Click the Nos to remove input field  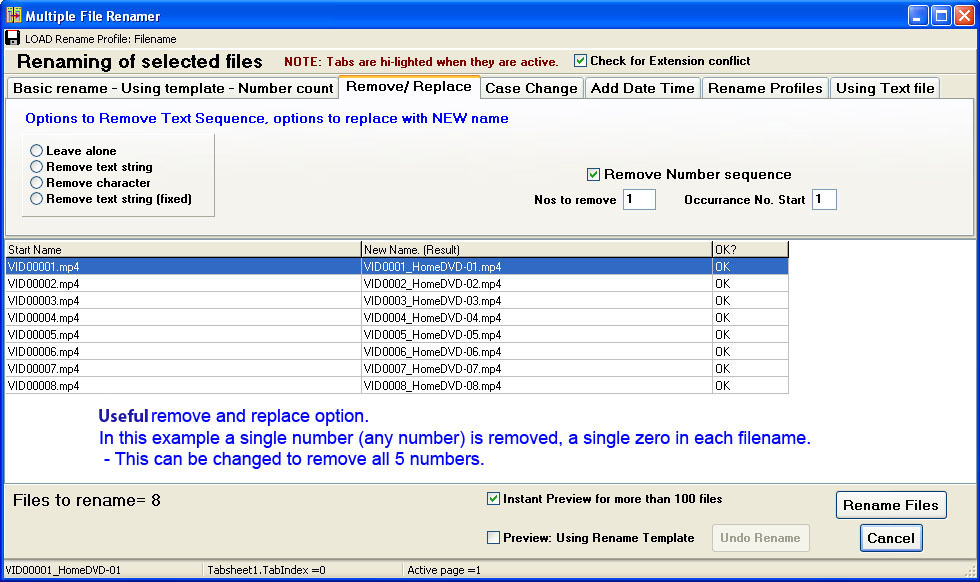coord(639,199)
